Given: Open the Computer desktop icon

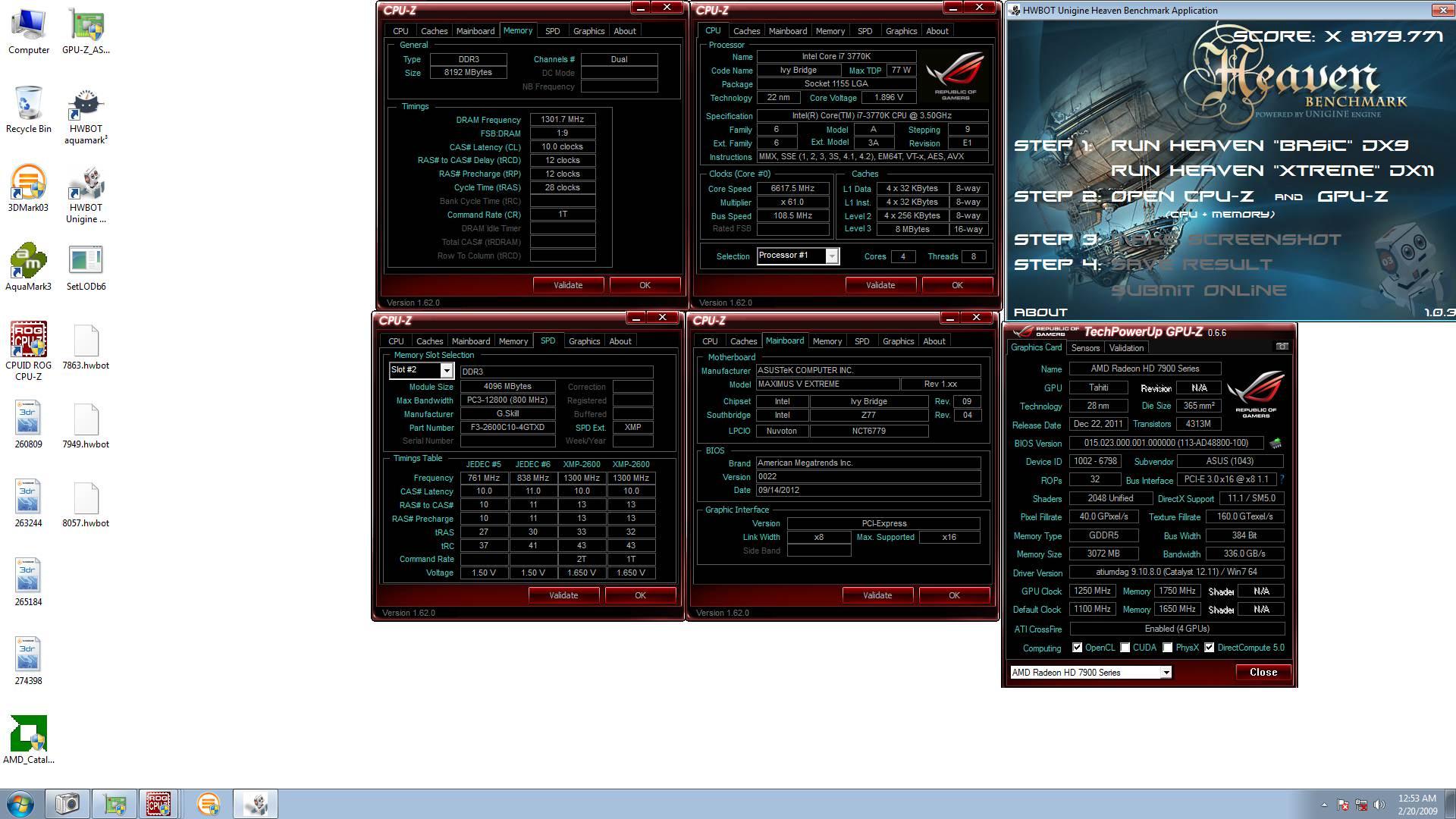Looking at the screenshot, I should 29,32.
